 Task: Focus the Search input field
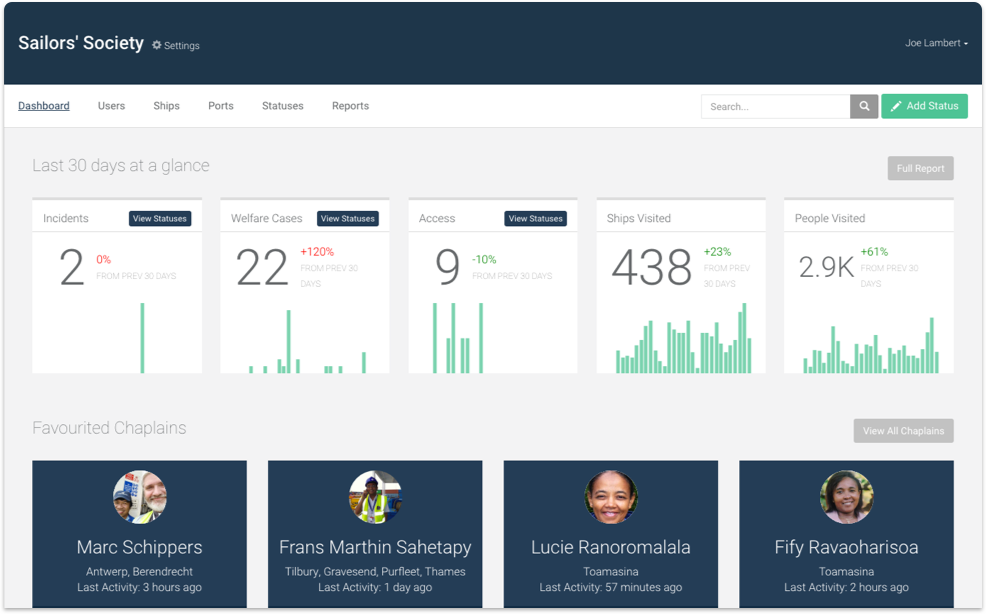click(775, 107)
